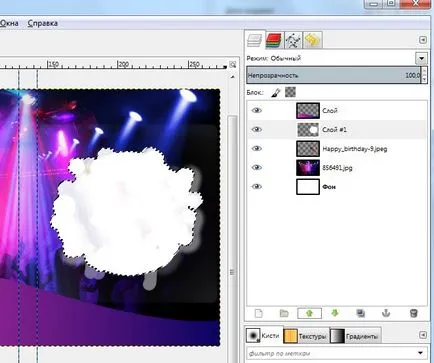Hide the Happy_birthday-9.jpeg layer
Screen dimensions: 434x363
[x=256, y=148]
